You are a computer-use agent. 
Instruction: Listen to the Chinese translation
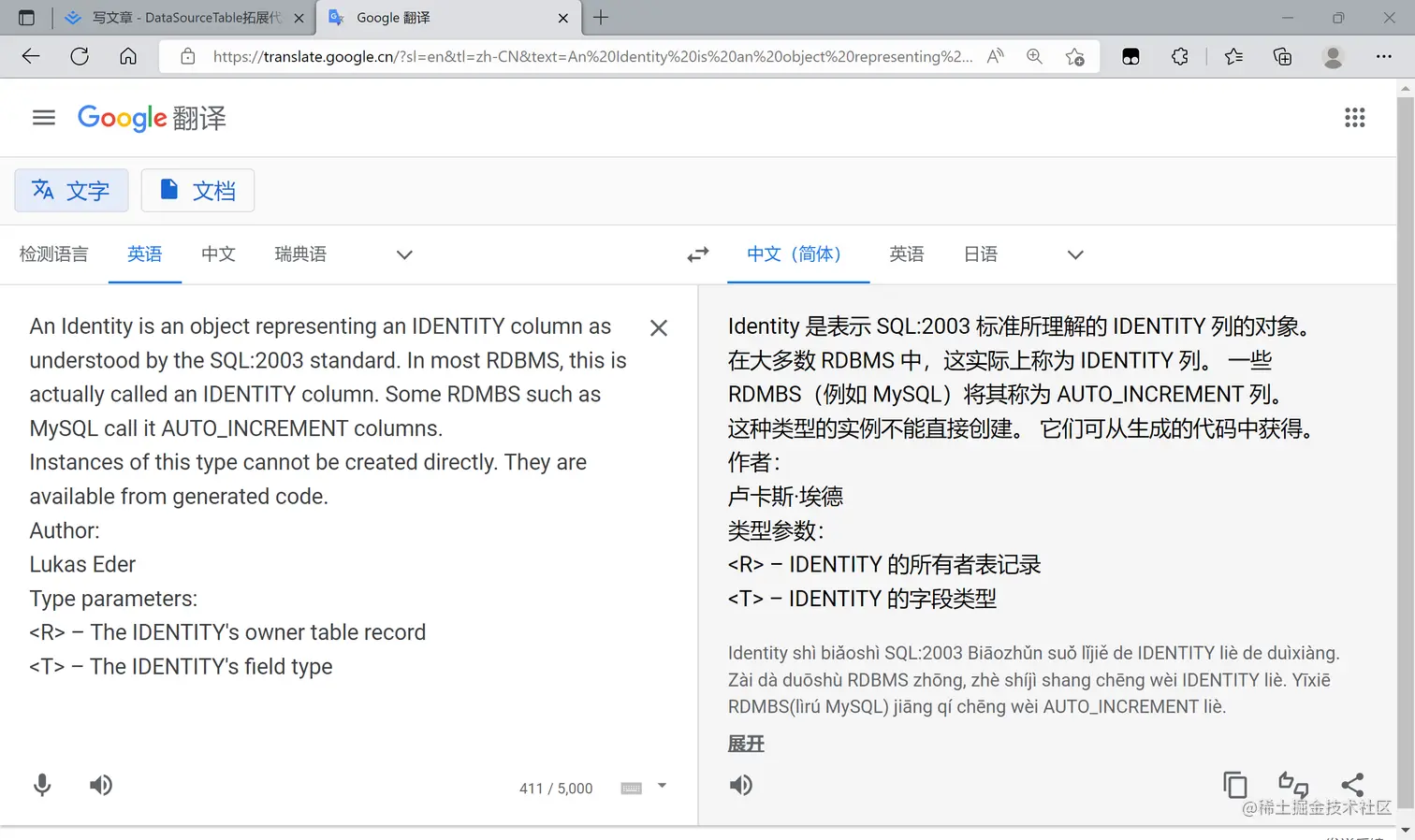click(x=741, y=785)
